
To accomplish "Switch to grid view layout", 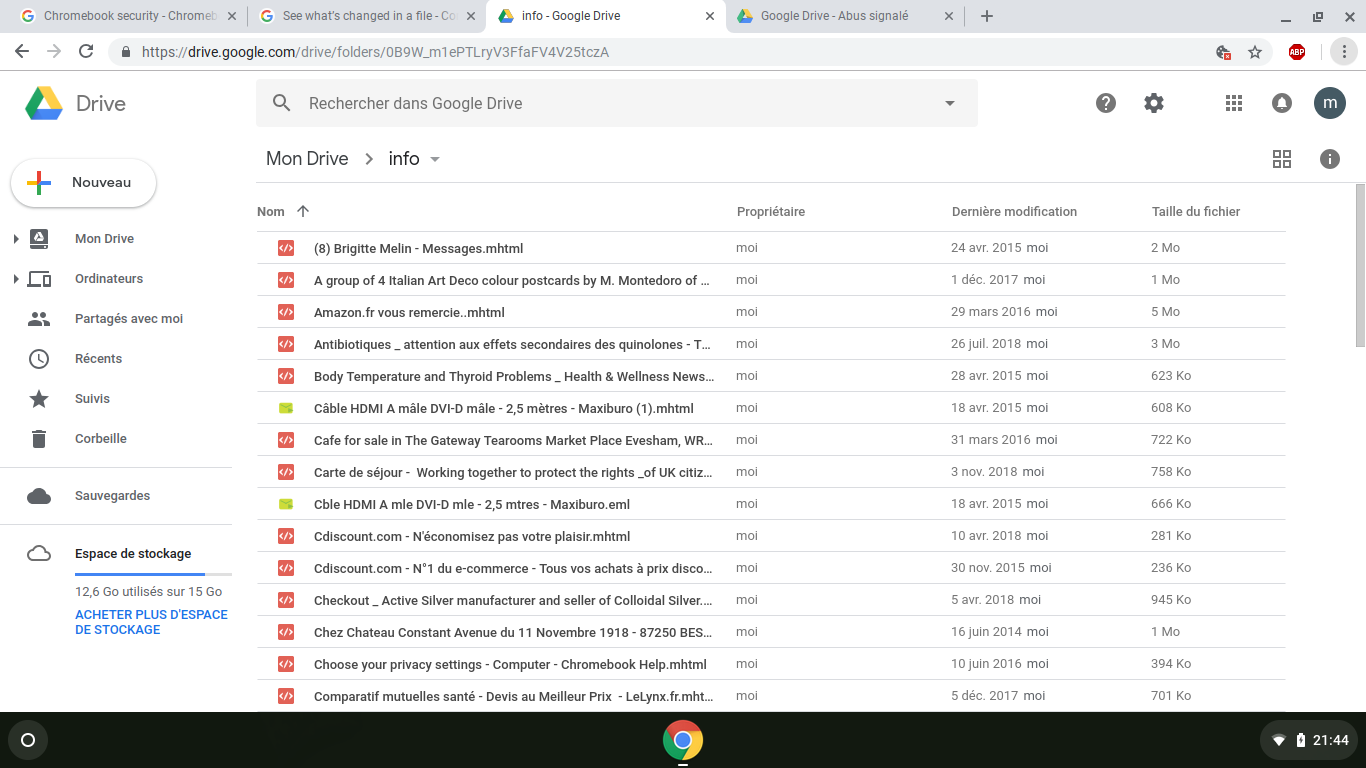I will 1282,159.
